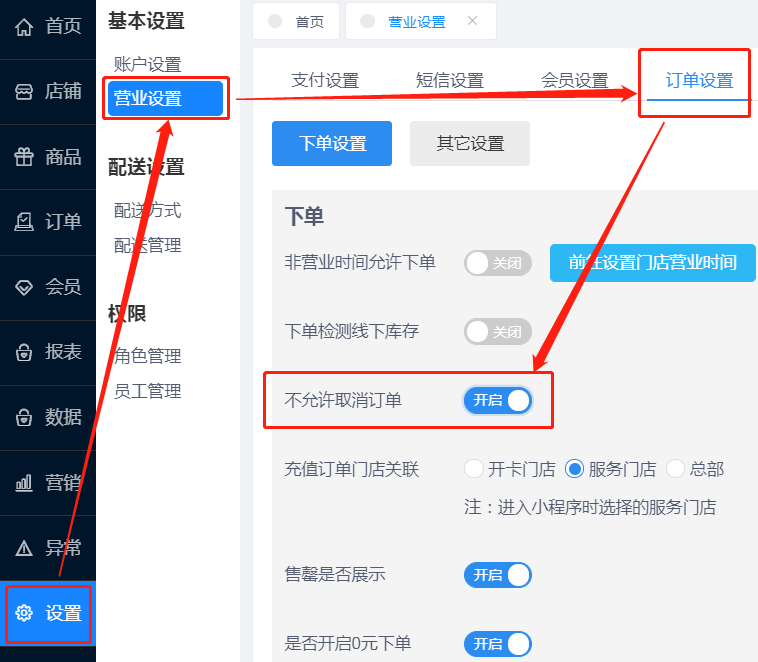Toggle 是否开启0元下单 switch
Screen dimensions: 758x662
pyautogui.click(x=497, y=644)
